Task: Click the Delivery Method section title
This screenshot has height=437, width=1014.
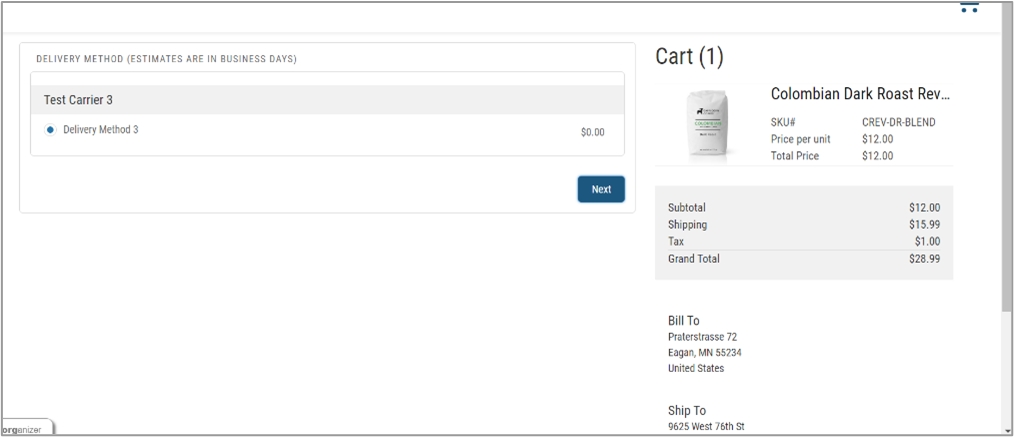Action: coord(166,59)
